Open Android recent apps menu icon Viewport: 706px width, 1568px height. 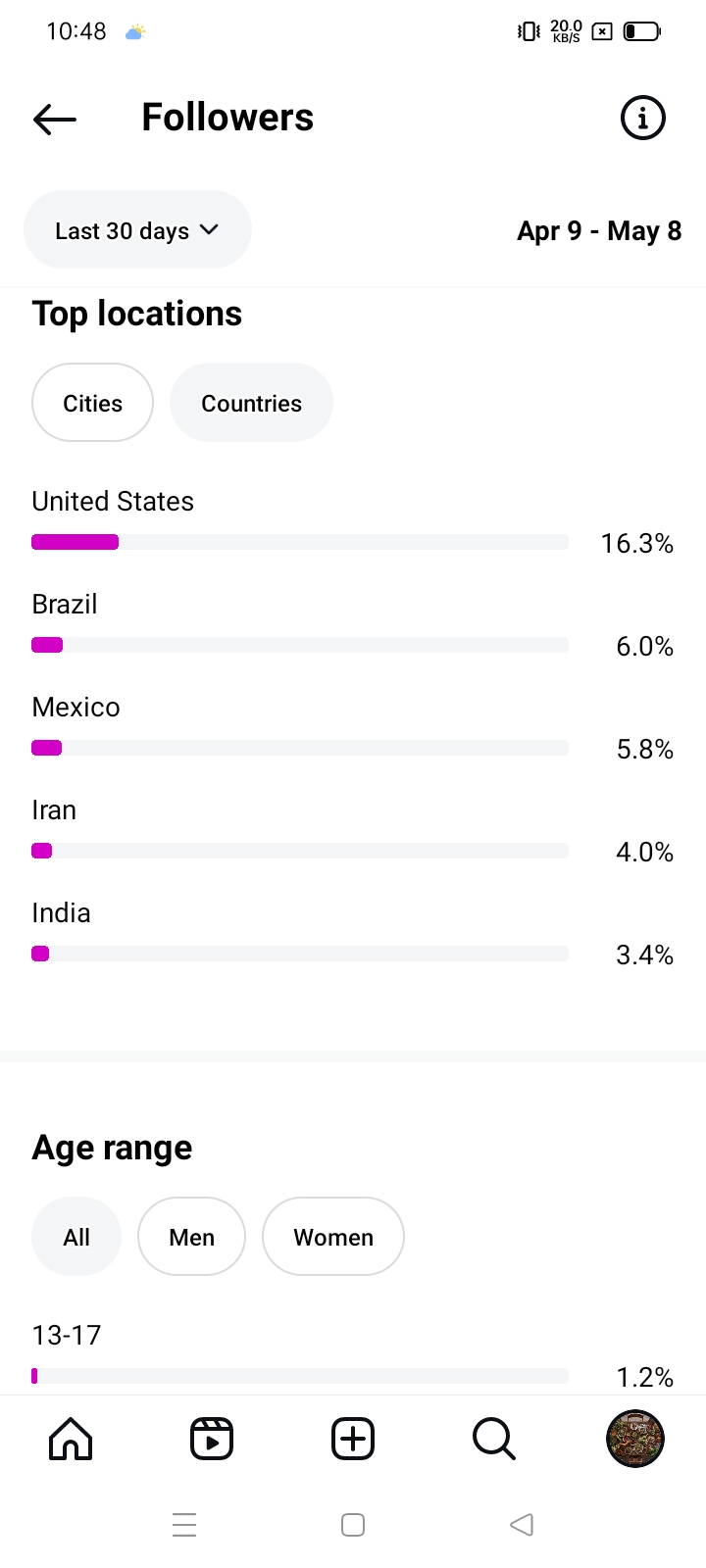pyautogui.click(x=184, y=1525)
